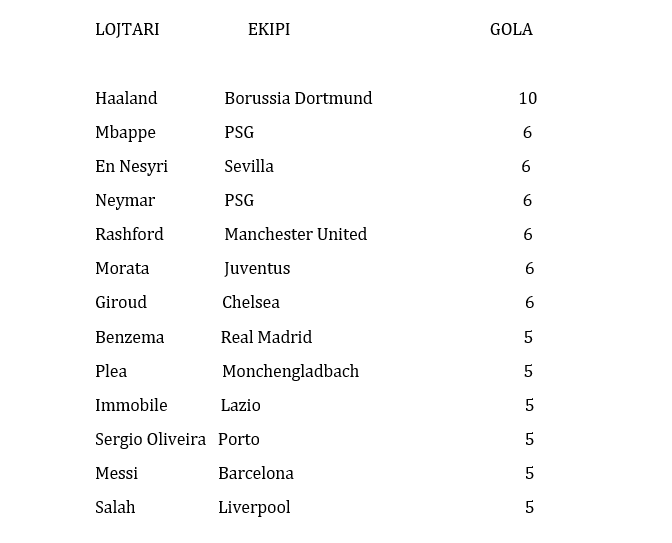Click the Sevilla team entry
Image resolution: width=672 pixels, height=543 pixels.
click(x=249, y=166)
